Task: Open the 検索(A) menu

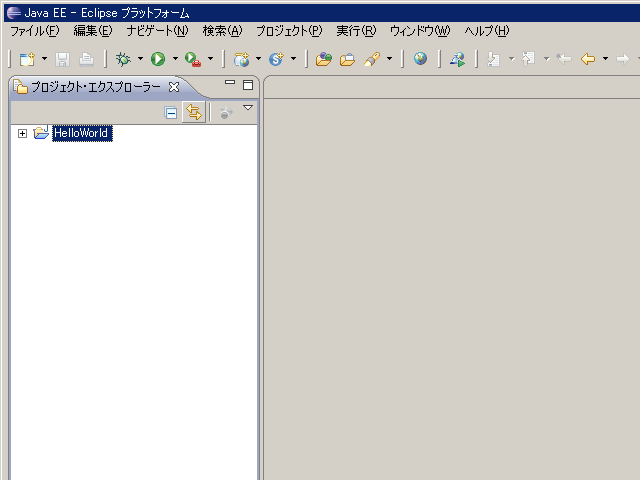Action: point(222,31)
